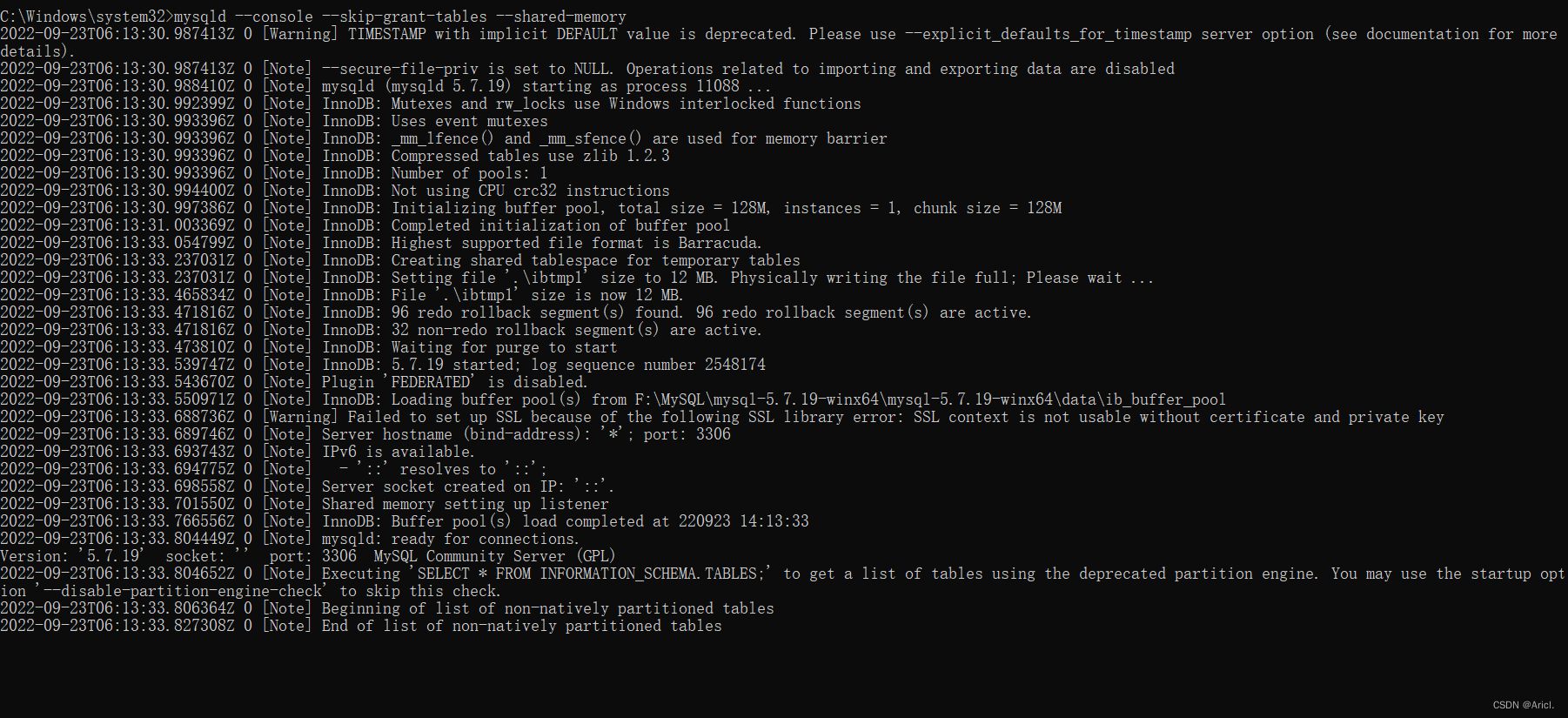Click the 'IPv6 is available' note
The height and width of the screenshot is (718, 1568).
pos(399,452)
